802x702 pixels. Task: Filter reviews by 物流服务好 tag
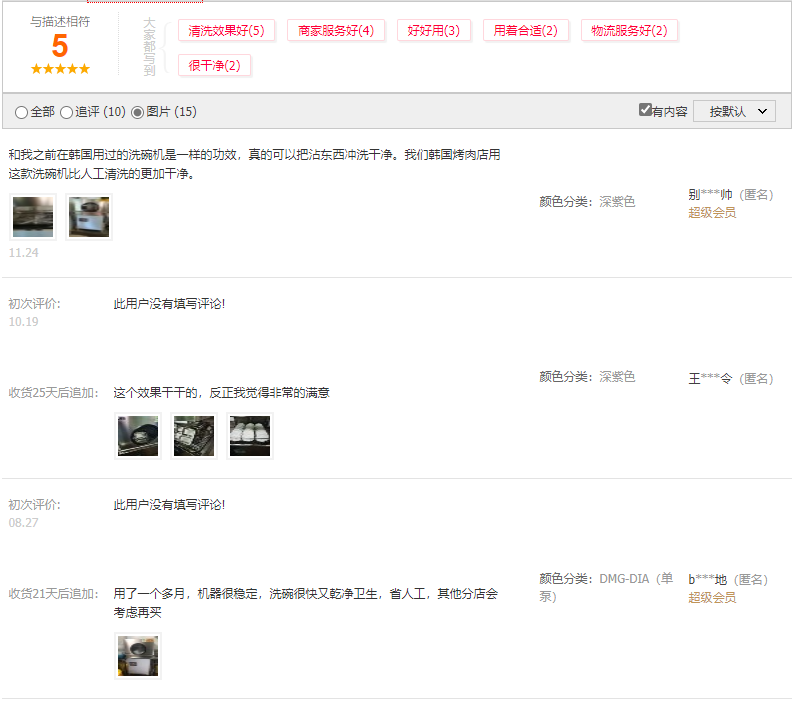[627, 30]
